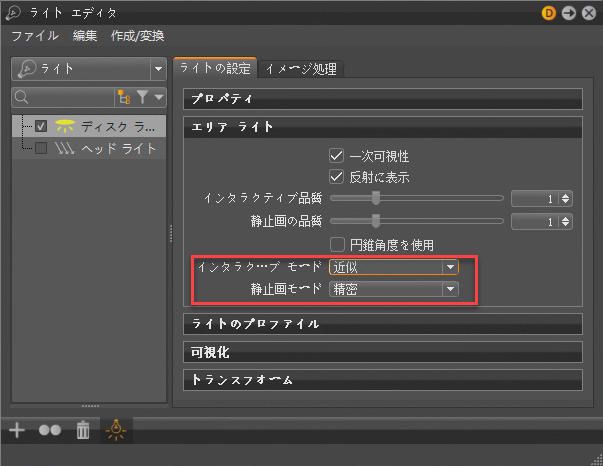
Task: Open the インタラク…ブ モード dropdown
Action: click(394, 267)
